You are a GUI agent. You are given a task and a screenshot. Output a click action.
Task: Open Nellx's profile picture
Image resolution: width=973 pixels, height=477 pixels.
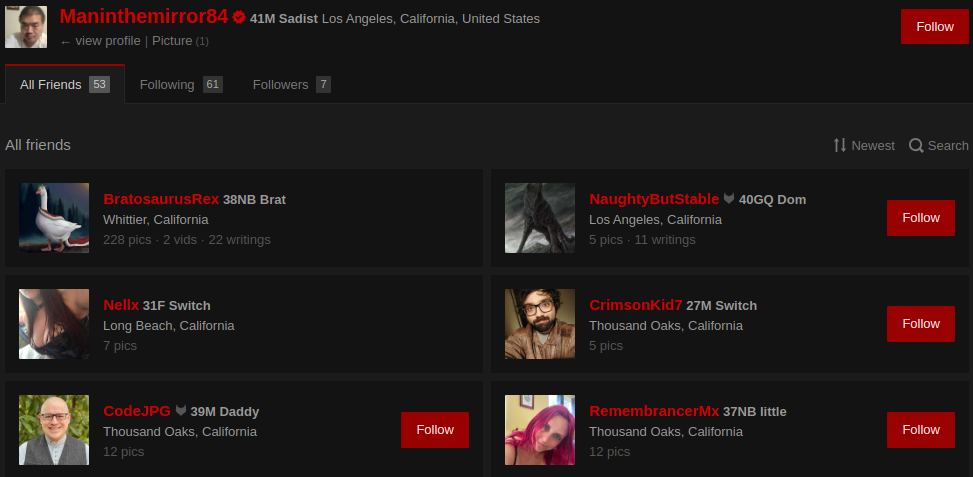coord(54,324)
